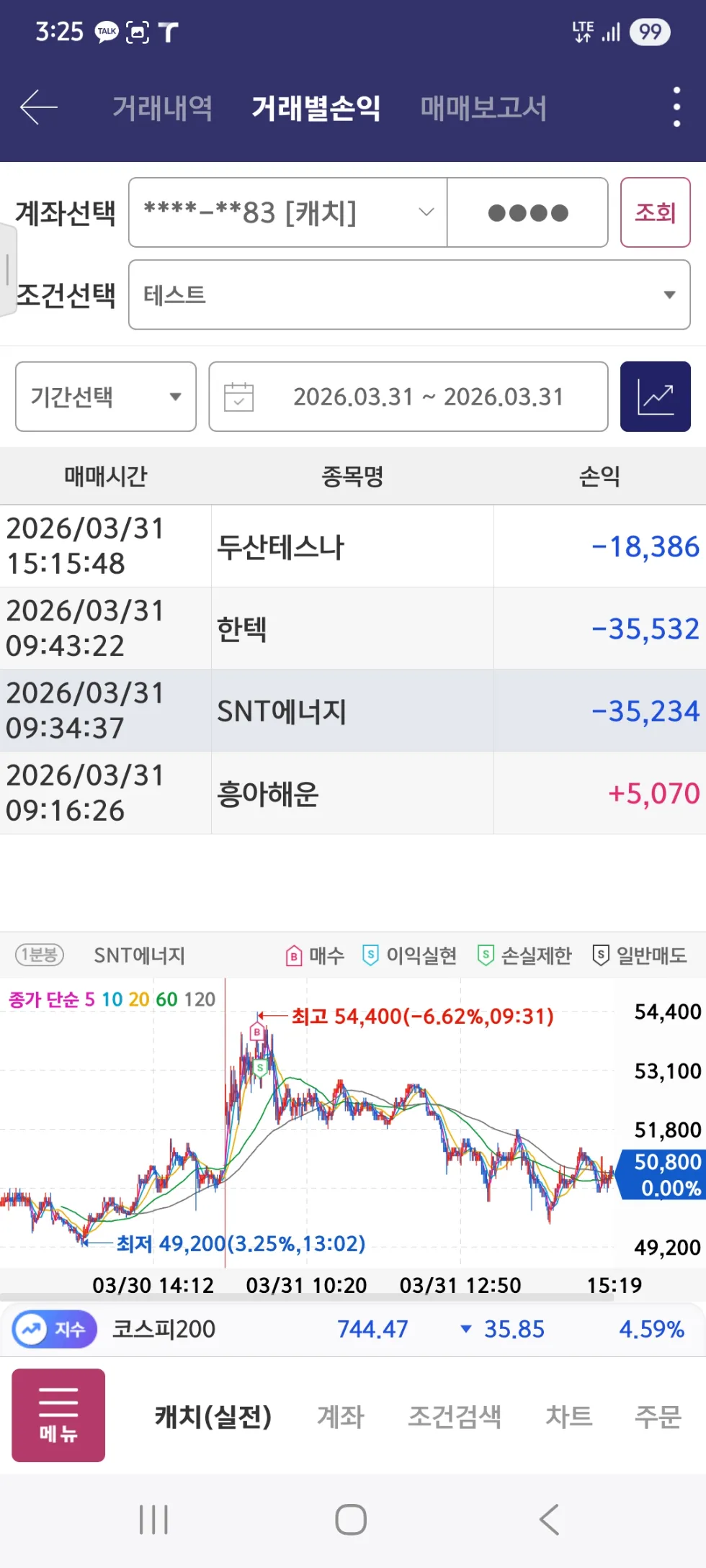Open the calendar date picker icon

tap(238, 397)
